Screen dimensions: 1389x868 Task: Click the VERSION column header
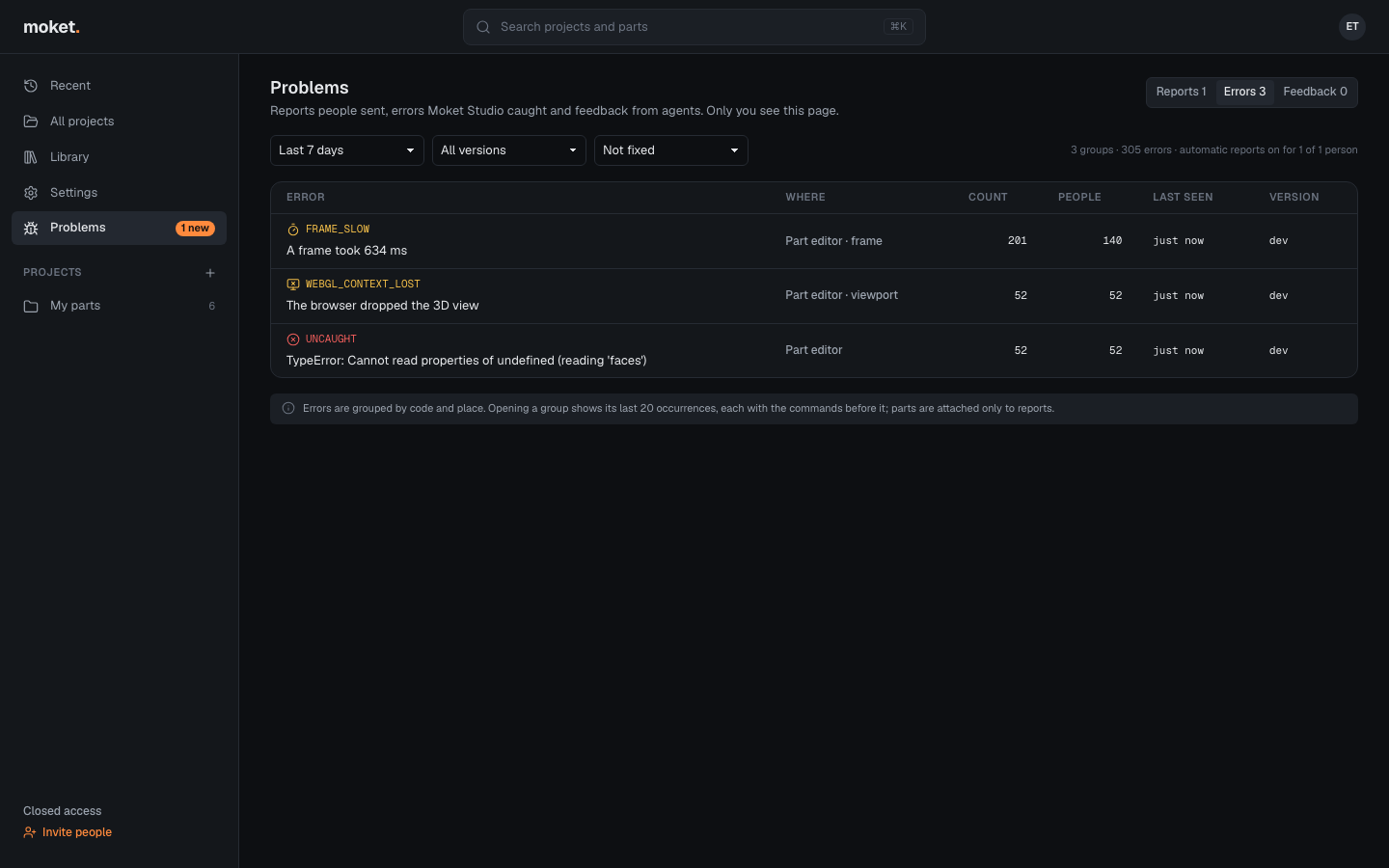pos(1294,197)
